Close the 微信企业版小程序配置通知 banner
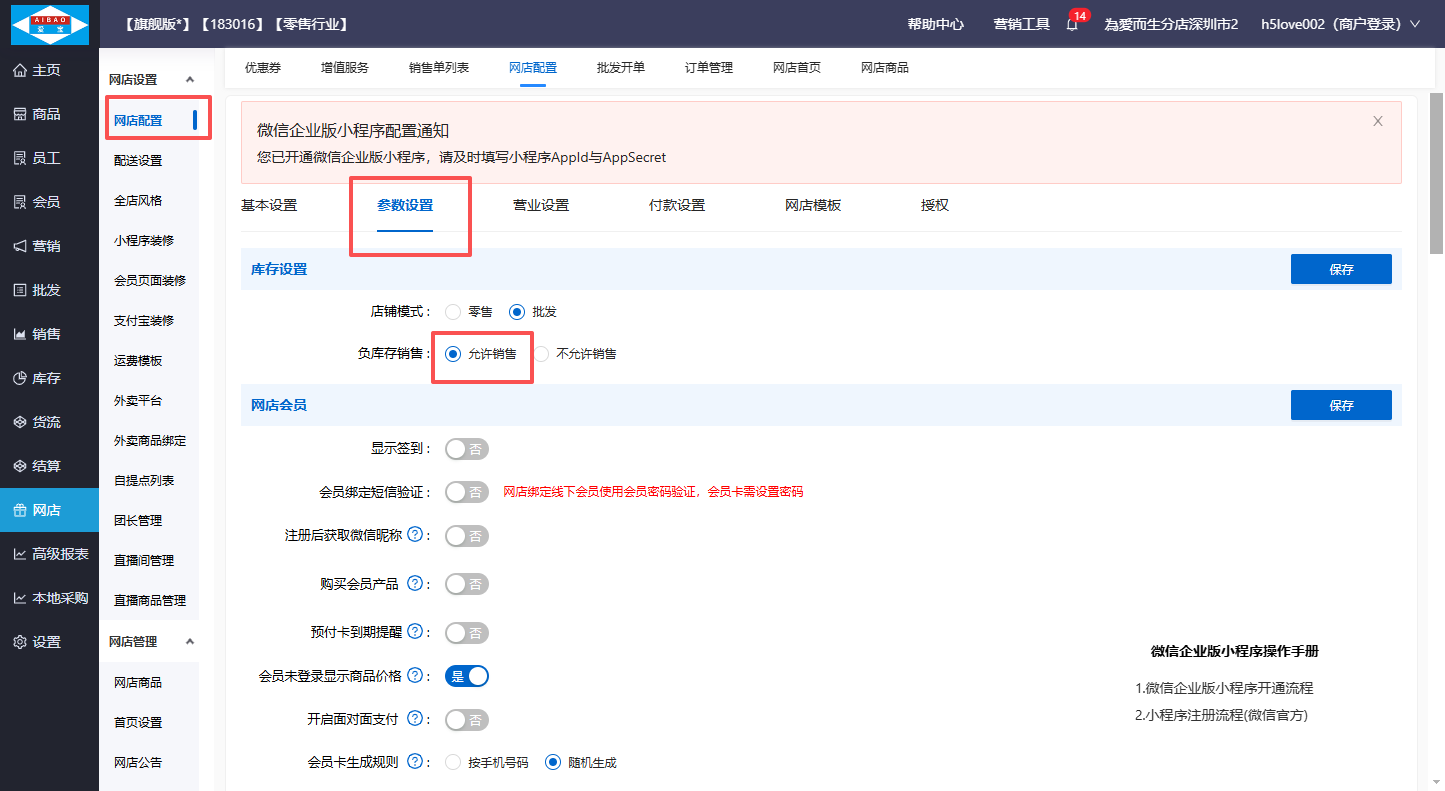Viewport: 1445px width, 791px height. point(1377,121)
